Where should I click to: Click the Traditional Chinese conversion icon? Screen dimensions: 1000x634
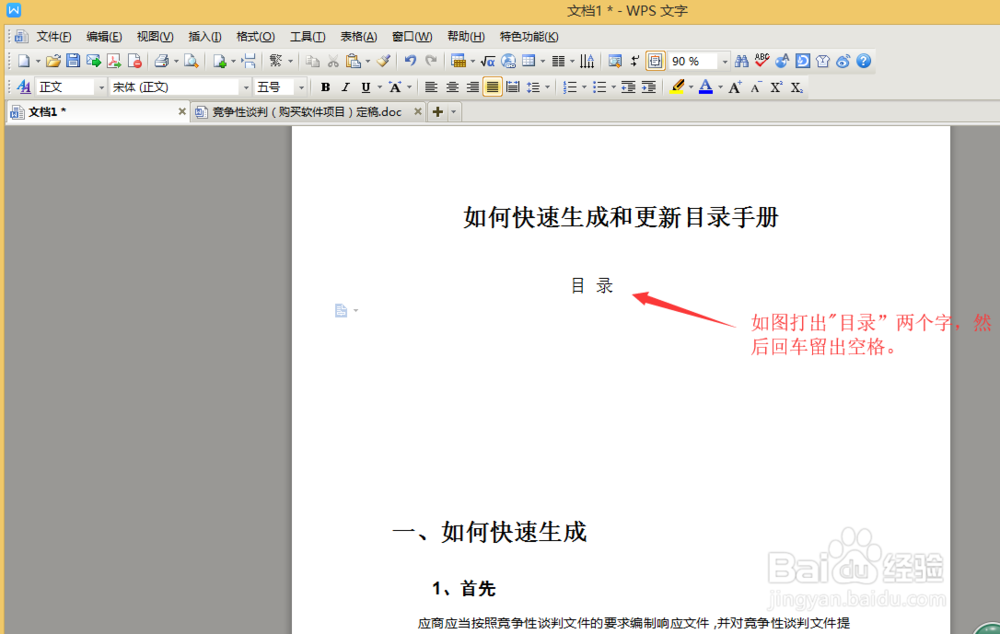tap(276, 61)
